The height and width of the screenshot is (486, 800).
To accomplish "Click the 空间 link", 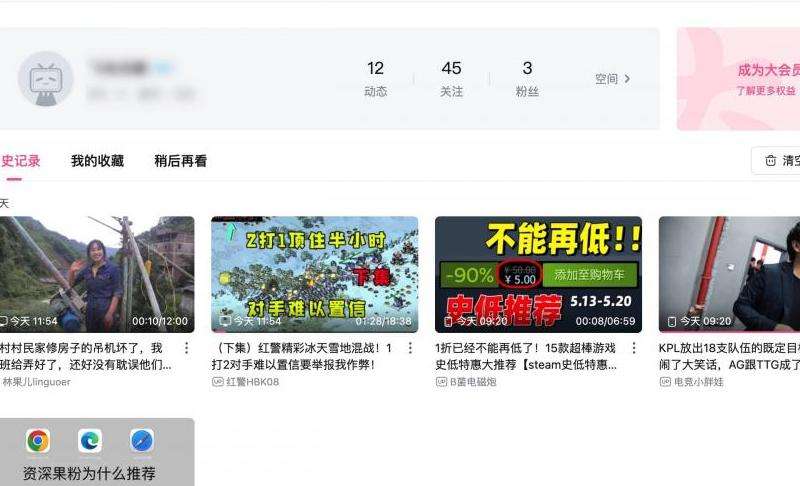I will point(606,79).
